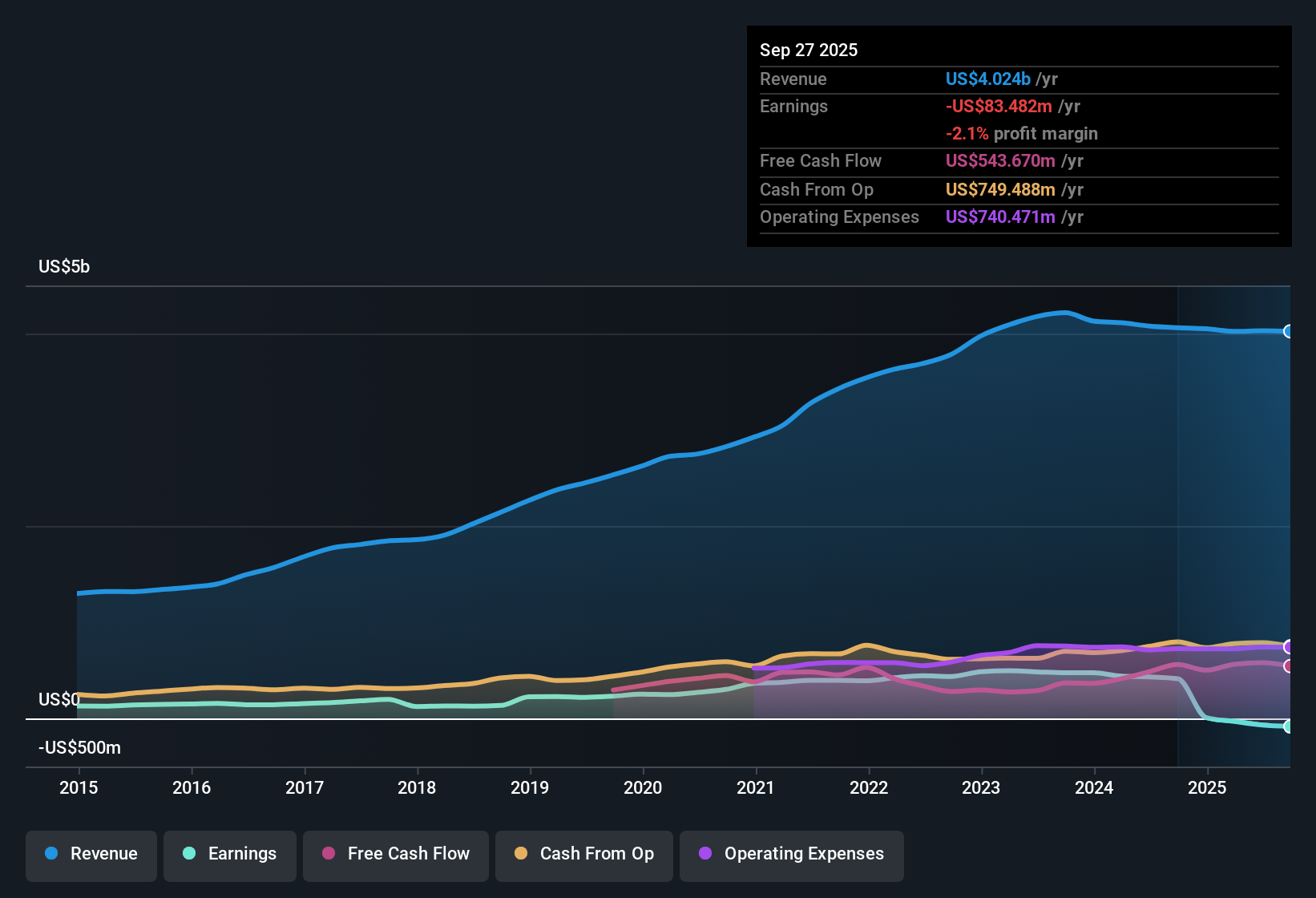Toggle the Revenue series visibility

(91, 854)
